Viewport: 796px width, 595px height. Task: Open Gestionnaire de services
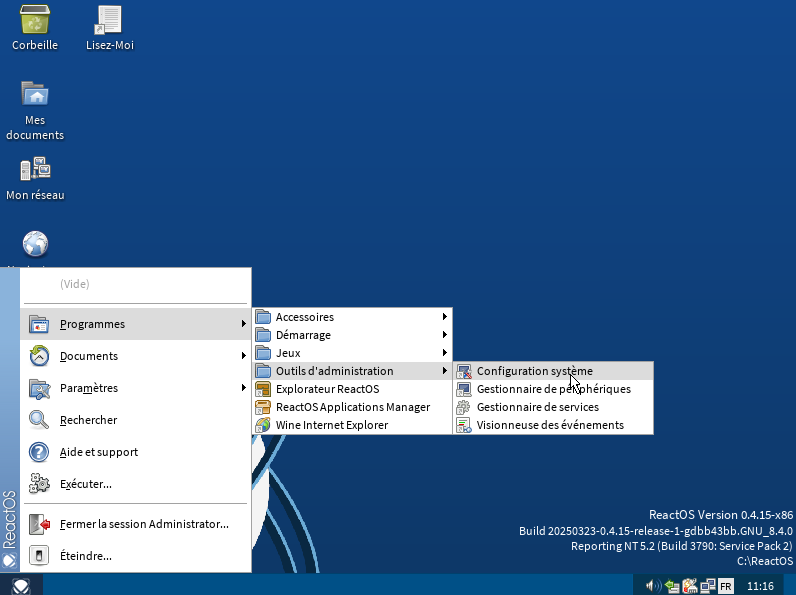pos(537,407)
